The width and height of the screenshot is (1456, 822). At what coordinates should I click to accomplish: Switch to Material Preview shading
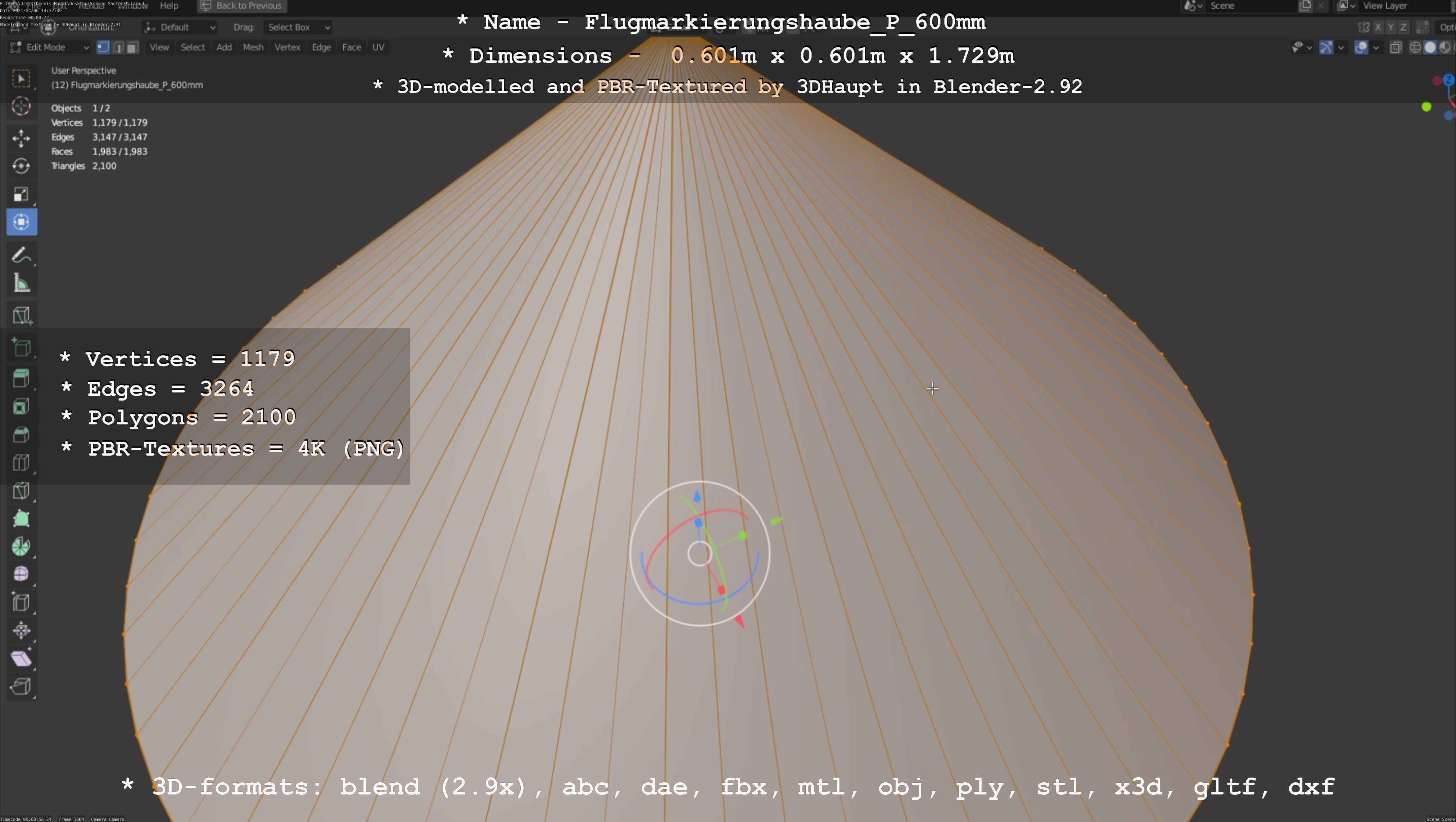(1445, 47)
